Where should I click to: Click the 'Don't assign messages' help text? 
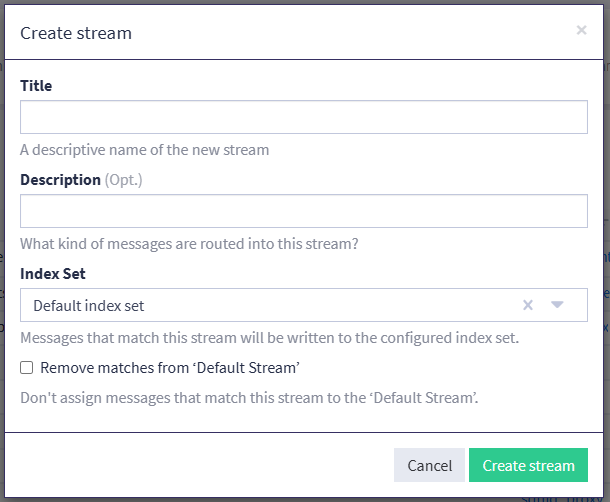[249, 398]
